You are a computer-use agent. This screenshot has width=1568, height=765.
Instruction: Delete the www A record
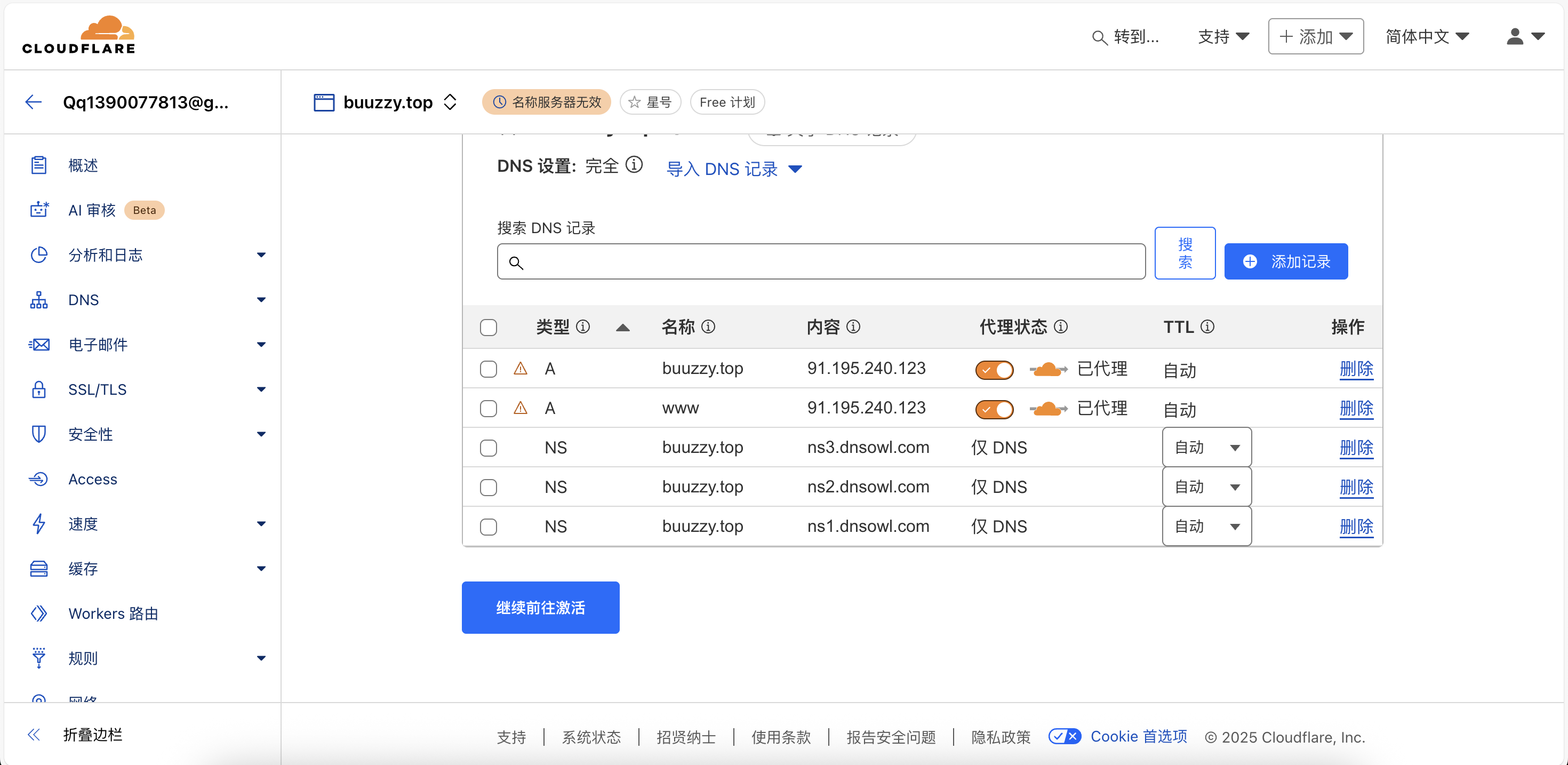(x=1356, y=408)
